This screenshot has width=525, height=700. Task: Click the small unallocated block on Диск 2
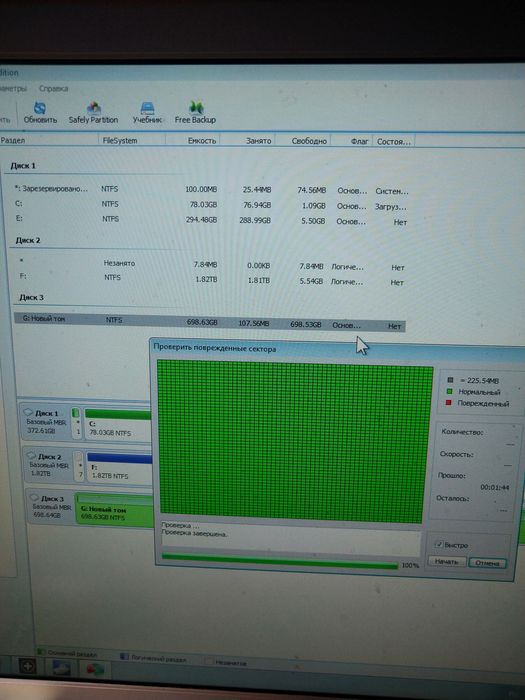[79, 466]
